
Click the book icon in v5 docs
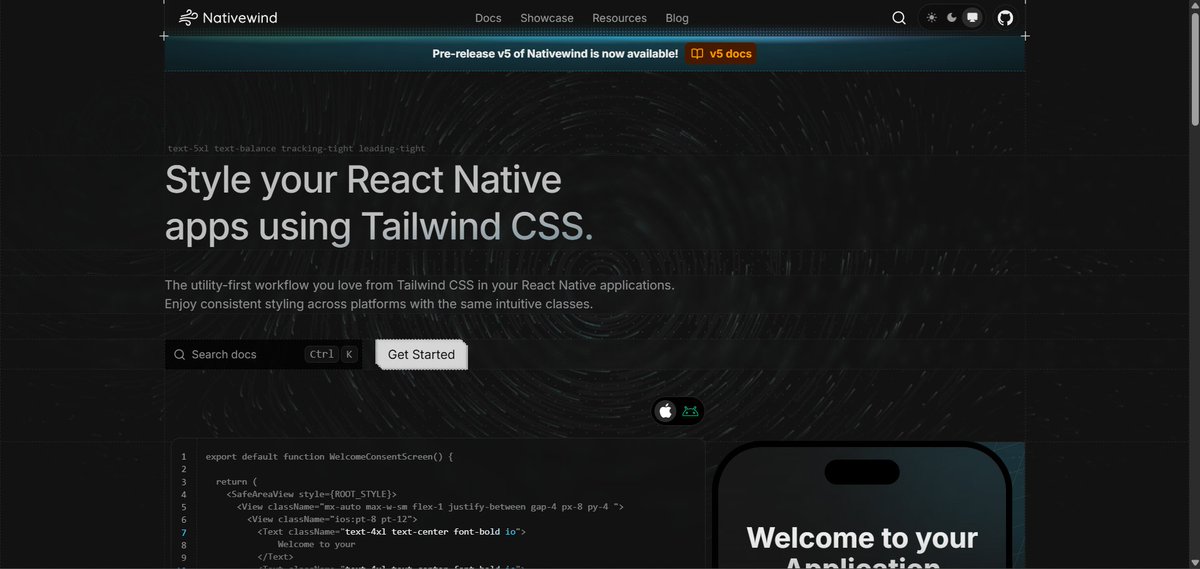point(698,54)
